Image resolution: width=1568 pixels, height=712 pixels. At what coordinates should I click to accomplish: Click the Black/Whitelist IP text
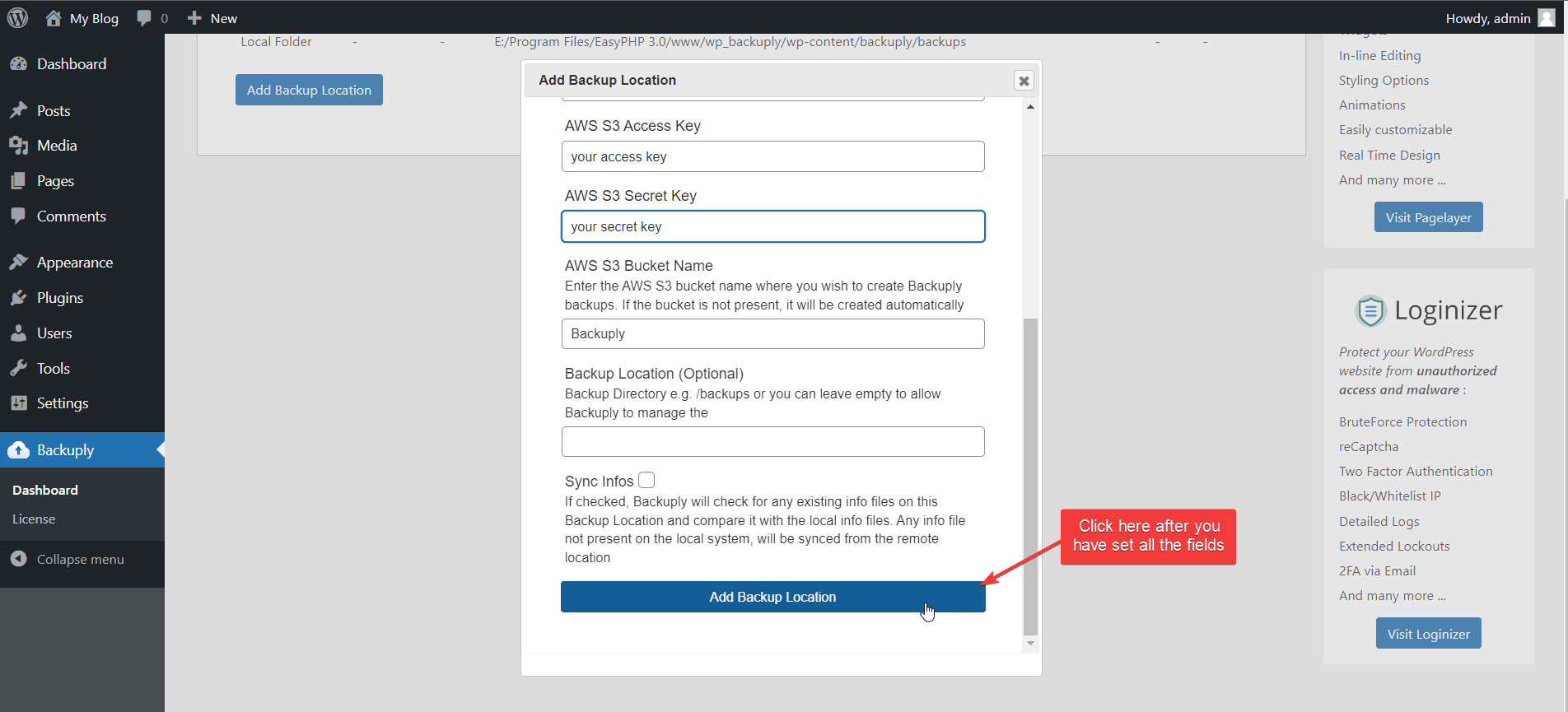1389,496
